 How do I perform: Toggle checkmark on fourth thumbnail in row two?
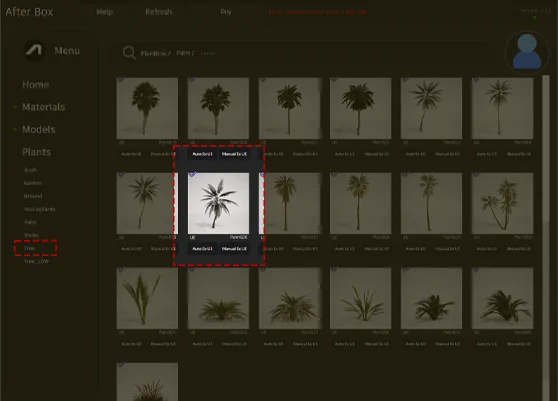tap(334, 174)
